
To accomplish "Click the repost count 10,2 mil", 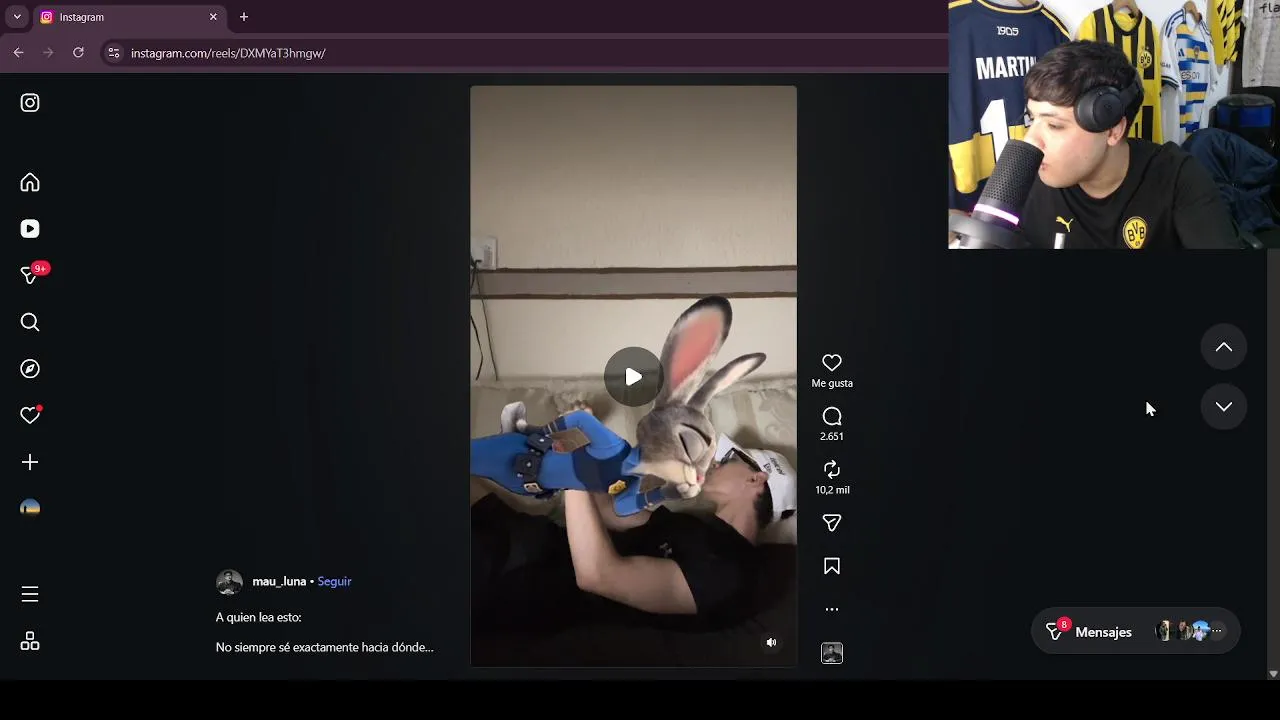I will click(832, 490).
